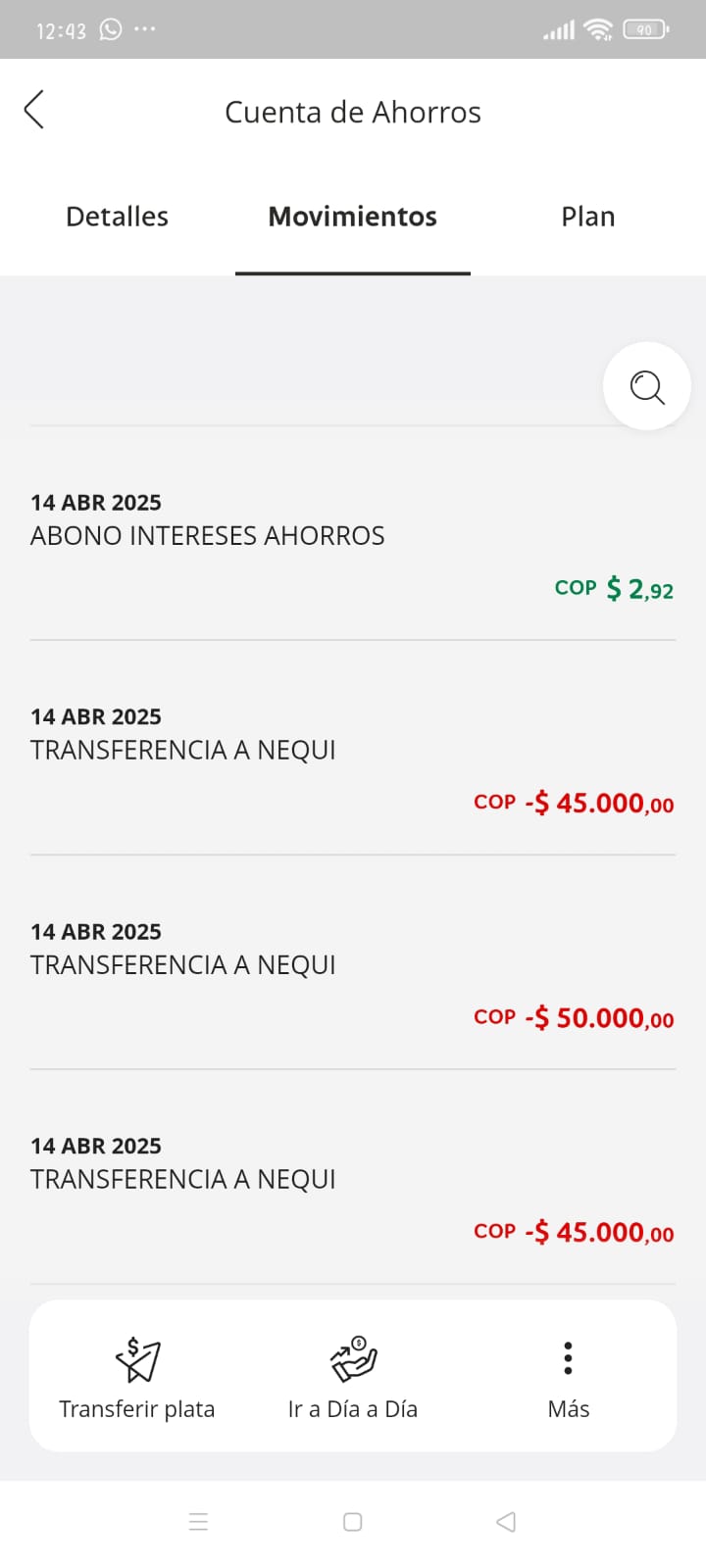Tap the battery indicator in status bar
The width and height of the screenshot is (706, 1568).
pos(645,29)
